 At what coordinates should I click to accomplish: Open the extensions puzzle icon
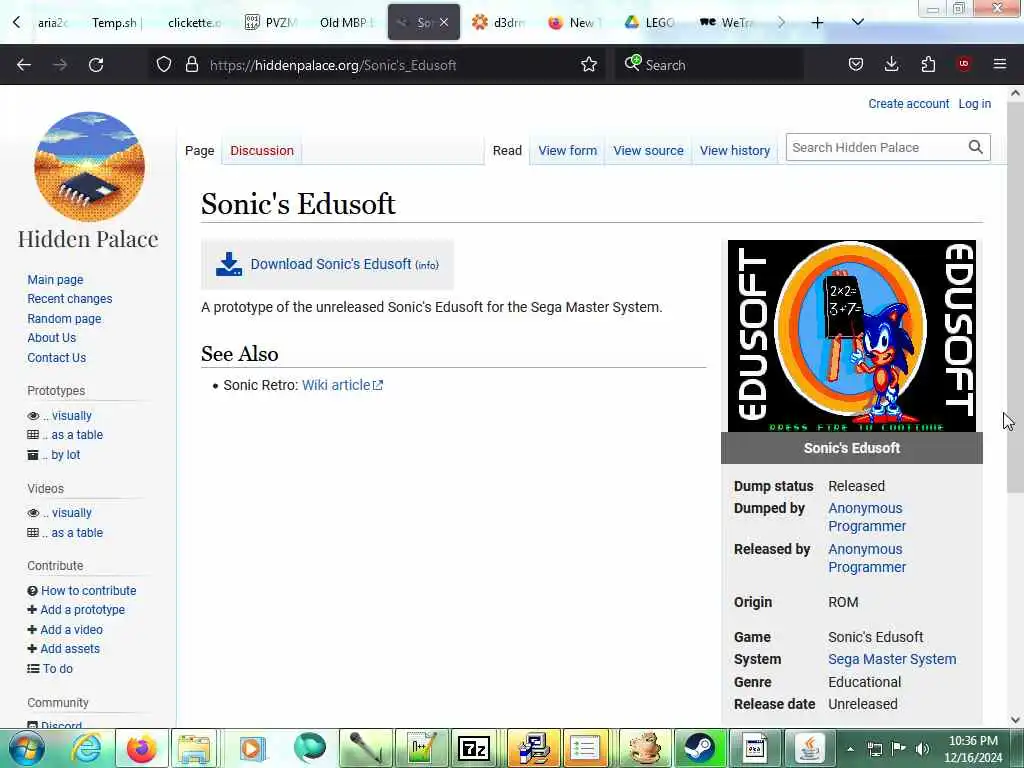[x=928, y=64]
